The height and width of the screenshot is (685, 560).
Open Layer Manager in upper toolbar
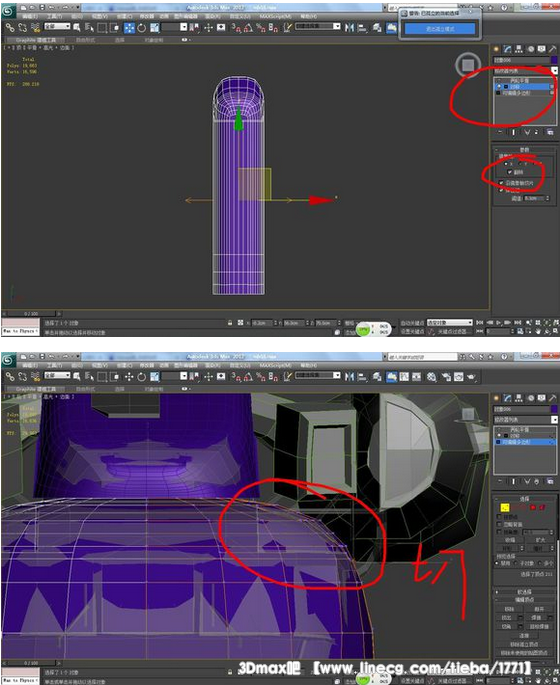click(377, 28)
